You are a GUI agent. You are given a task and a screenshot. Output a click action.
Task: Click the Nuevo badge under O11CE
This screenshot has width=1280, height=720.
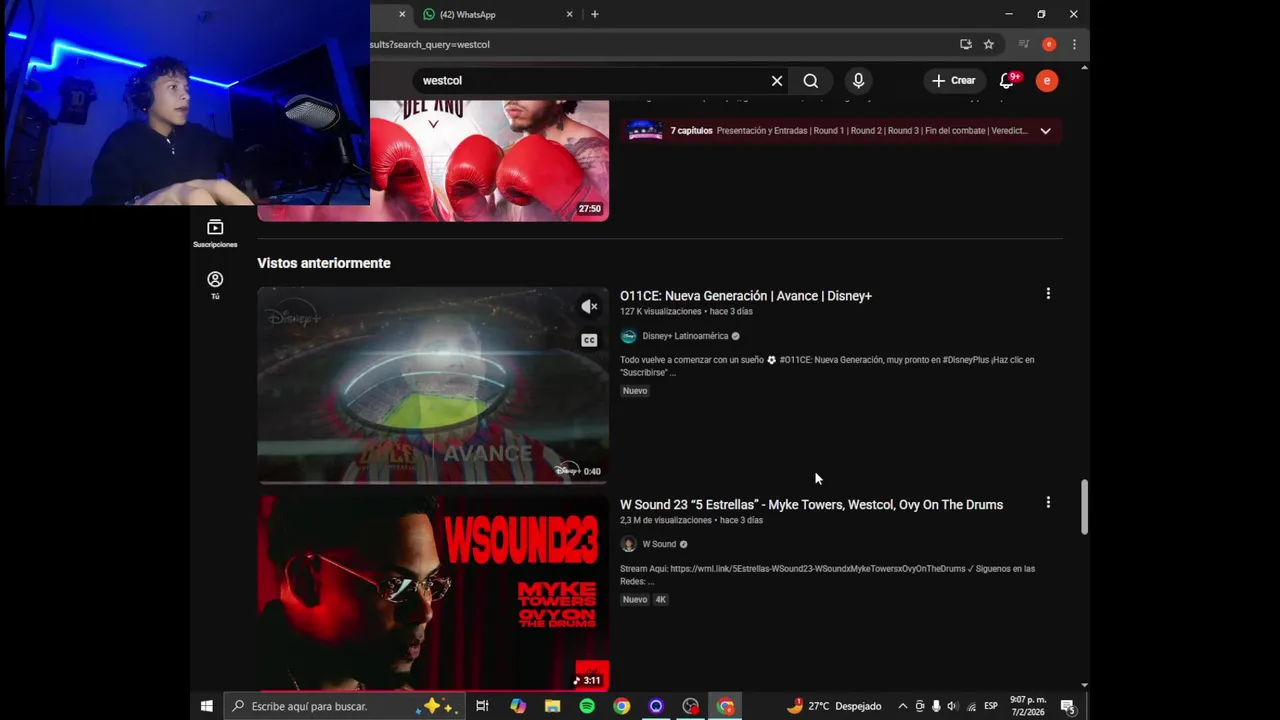pyautogui.click(x=635, y=391)
